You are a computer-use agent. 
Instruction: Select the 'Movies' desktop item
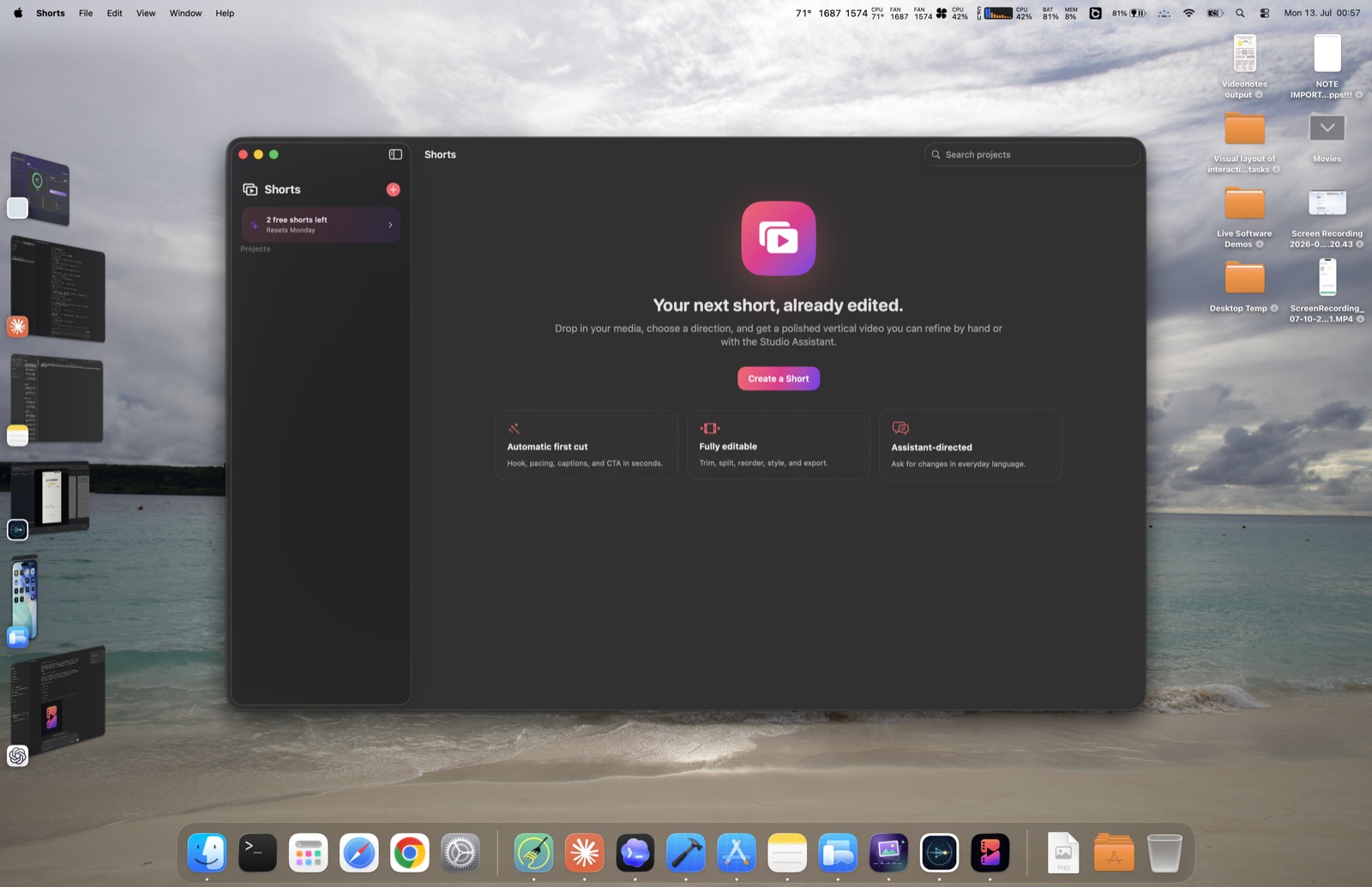(x=1327, y=137)
